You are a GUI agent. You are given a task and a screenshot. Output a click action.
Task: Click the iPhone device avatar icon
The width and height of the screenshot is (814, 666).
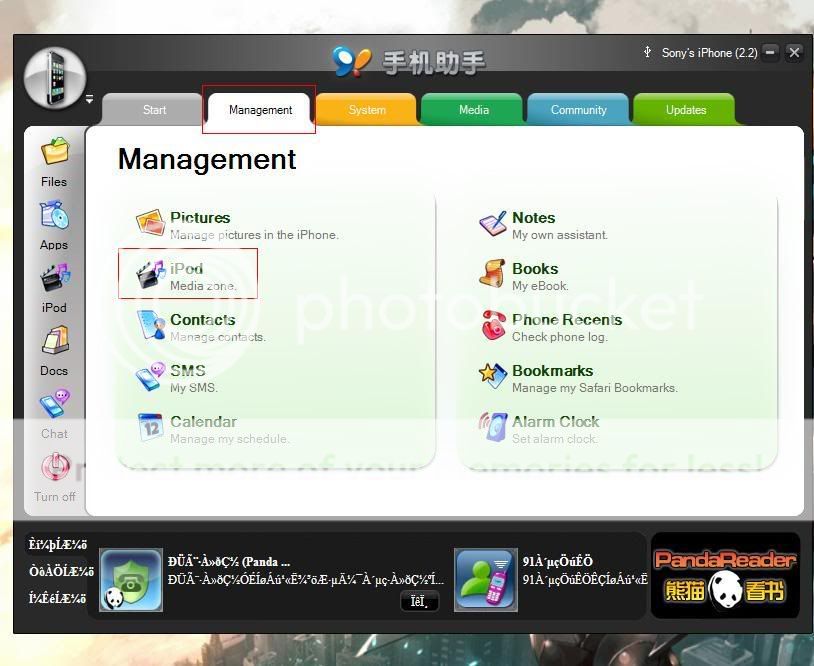[55, 78]
